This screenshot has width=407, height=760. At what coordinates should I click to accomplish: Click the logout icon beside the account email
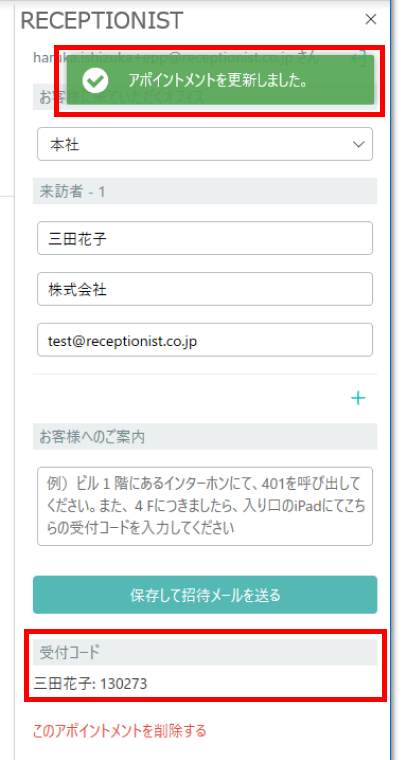(360, 58)
